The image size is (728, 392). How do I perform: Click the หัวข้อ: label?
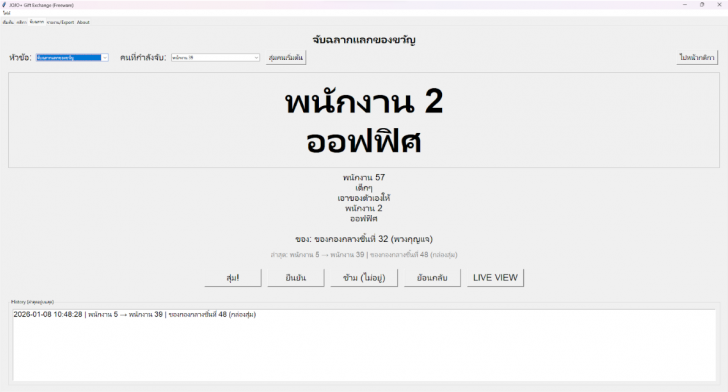(x=20, y=58)
